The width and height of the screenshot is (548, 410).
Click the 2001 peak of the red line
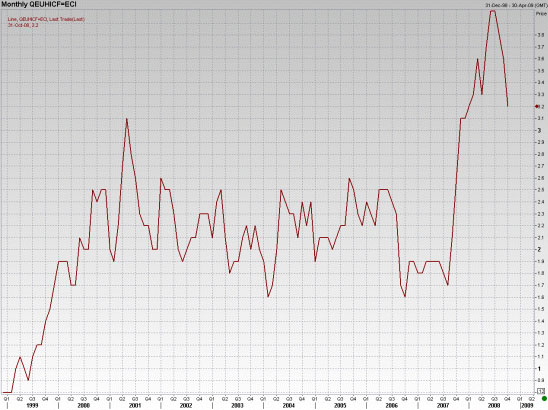(x=127, y=119)
